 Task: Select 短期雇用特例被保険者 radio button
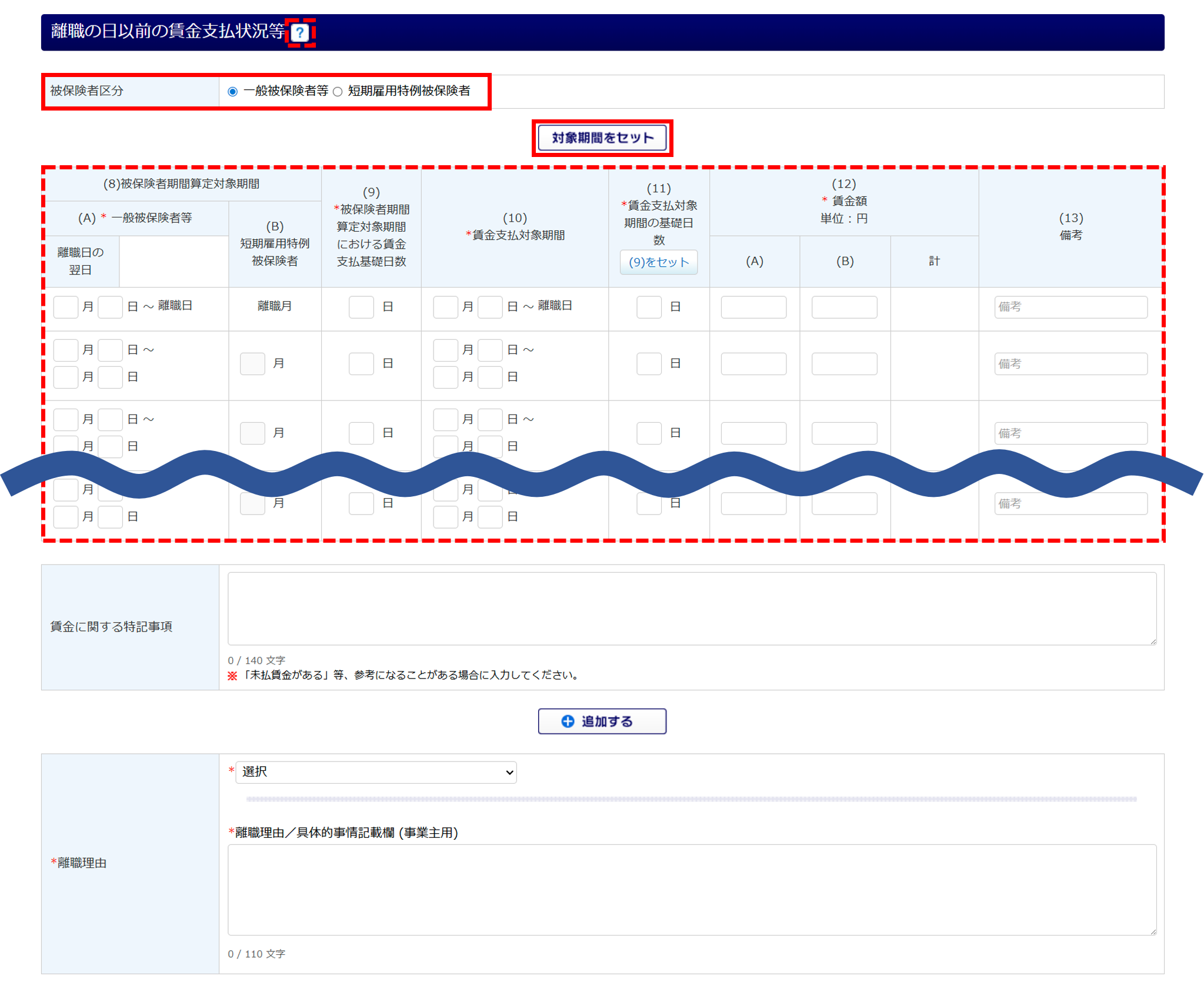(338, 92)
